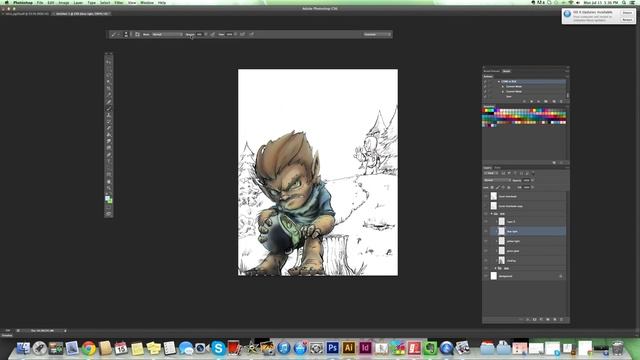The width and height of the screenshot is (640, 360).
Task: Expand the first action set in Actions panel
Action: point(498,81)
